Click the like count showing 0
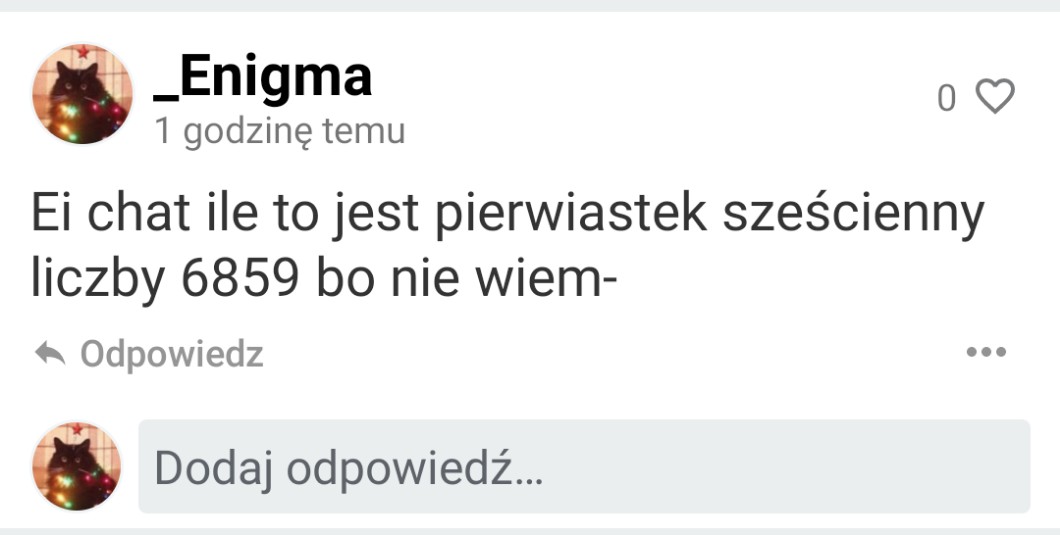This screenshot has height=535, width=1060. pyautogui.click(x=946, y=99)
